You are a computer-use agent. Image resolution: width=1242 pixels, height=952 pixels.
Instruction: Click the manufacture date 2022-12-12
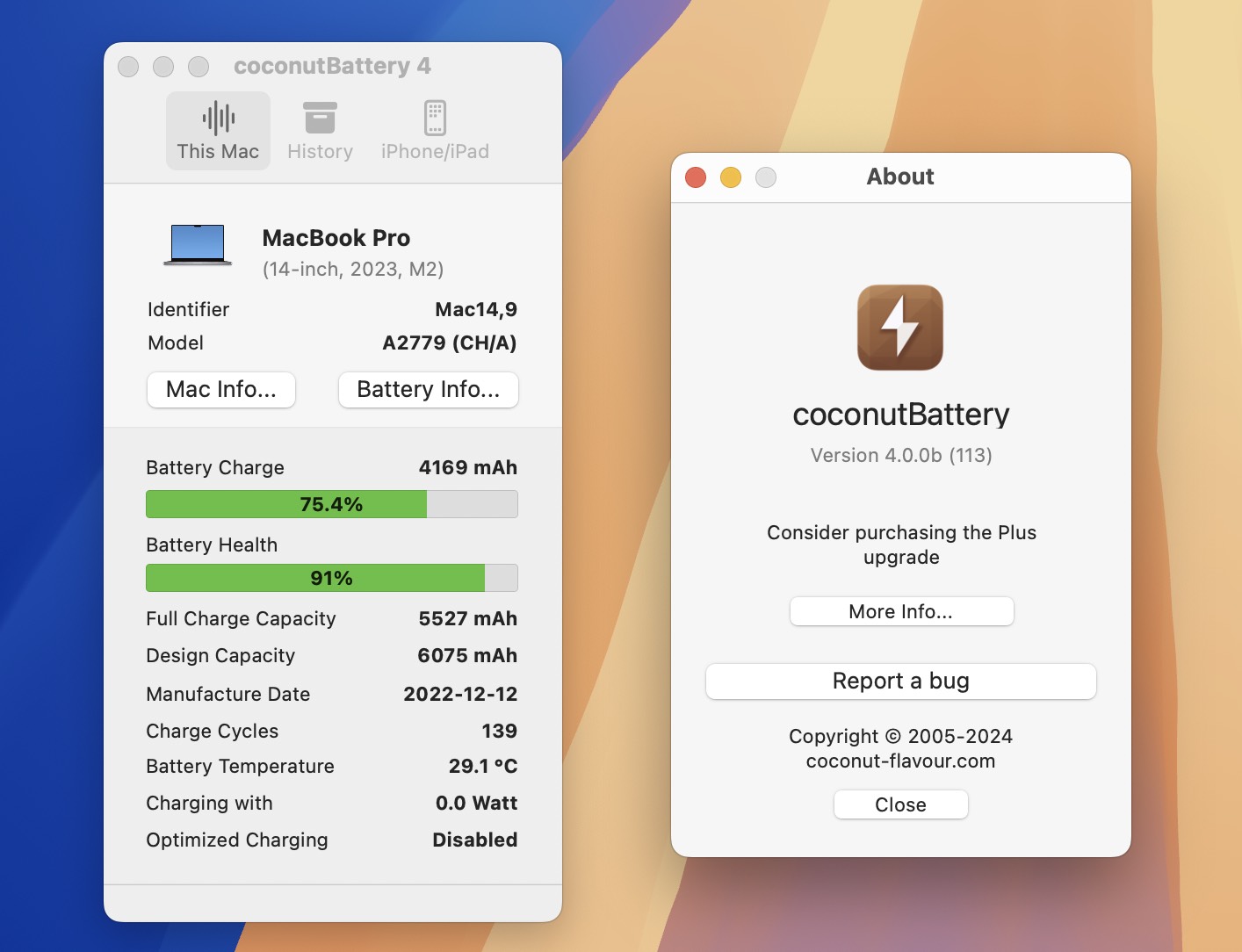[460, 694]
